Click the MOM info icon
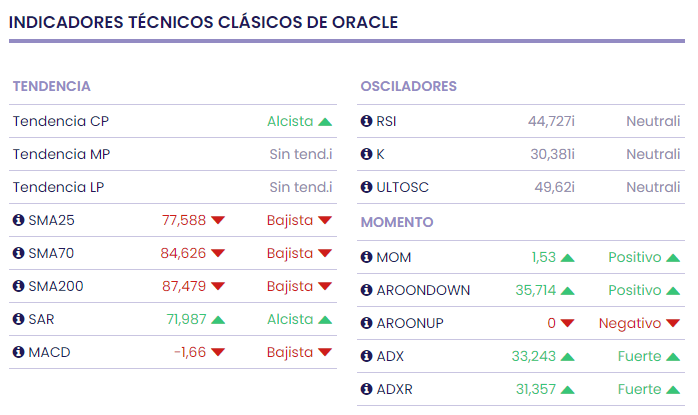The height and width of the screenshot is (415, 698). click(x=366, y=258)
